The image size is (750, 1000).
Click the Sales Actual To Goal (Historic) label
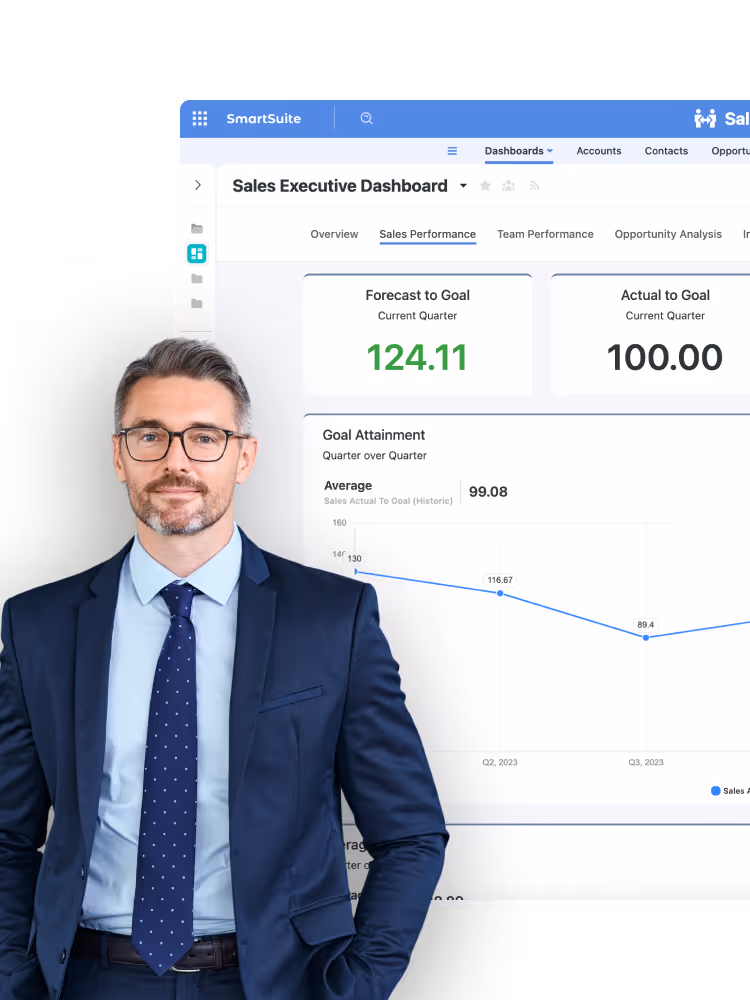click(388, 501)
